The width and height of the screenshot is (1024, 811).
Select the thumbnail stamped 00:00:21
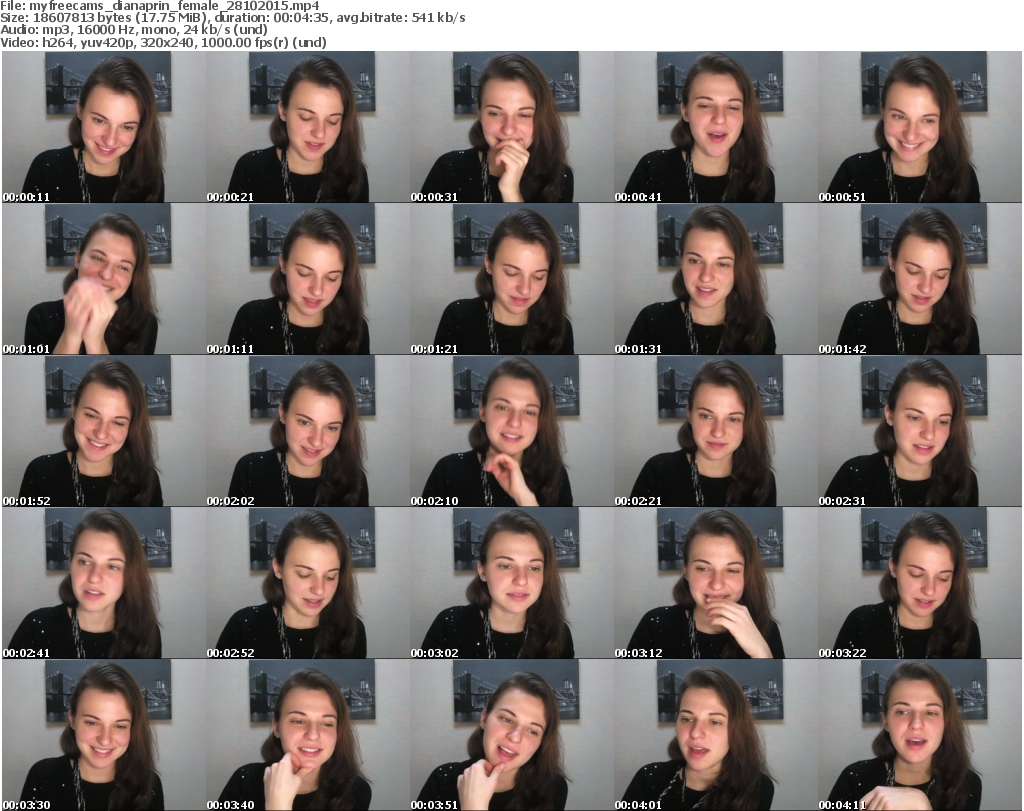308,127
